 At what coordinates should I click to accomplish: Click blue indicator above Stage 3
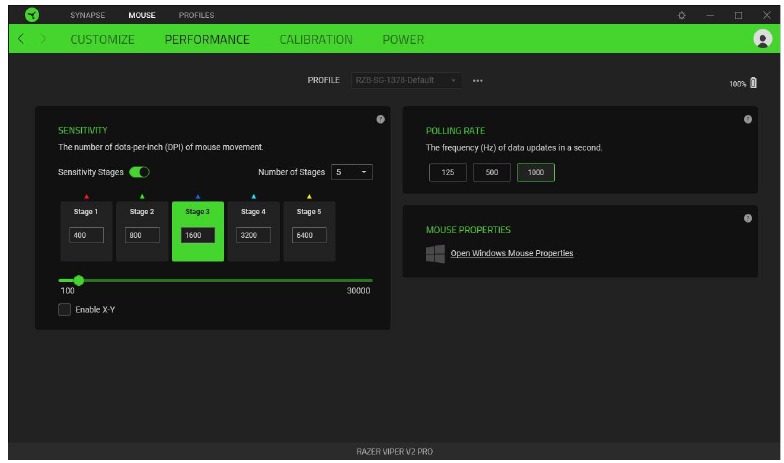[x=198, y=196]
